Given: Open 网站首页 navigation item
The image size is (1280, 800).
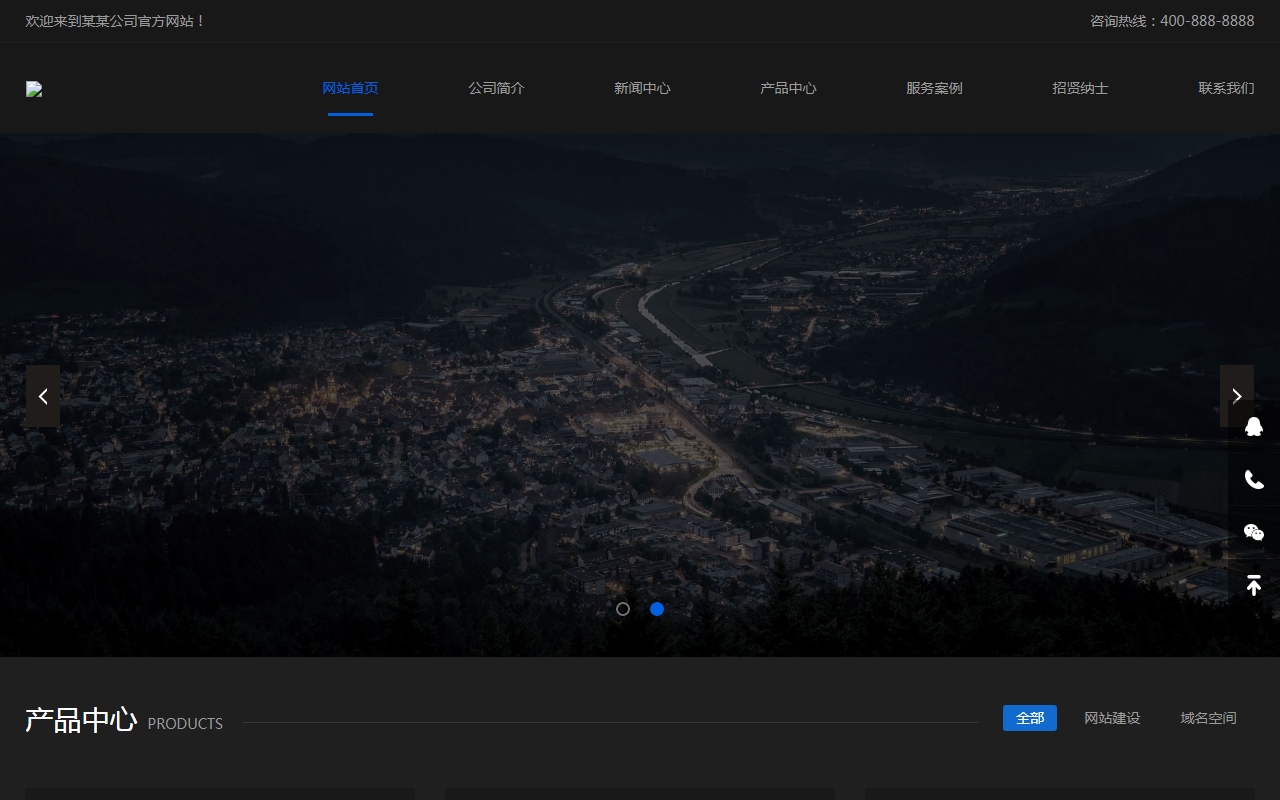Looking at the screenshot, I should (350, 88).
